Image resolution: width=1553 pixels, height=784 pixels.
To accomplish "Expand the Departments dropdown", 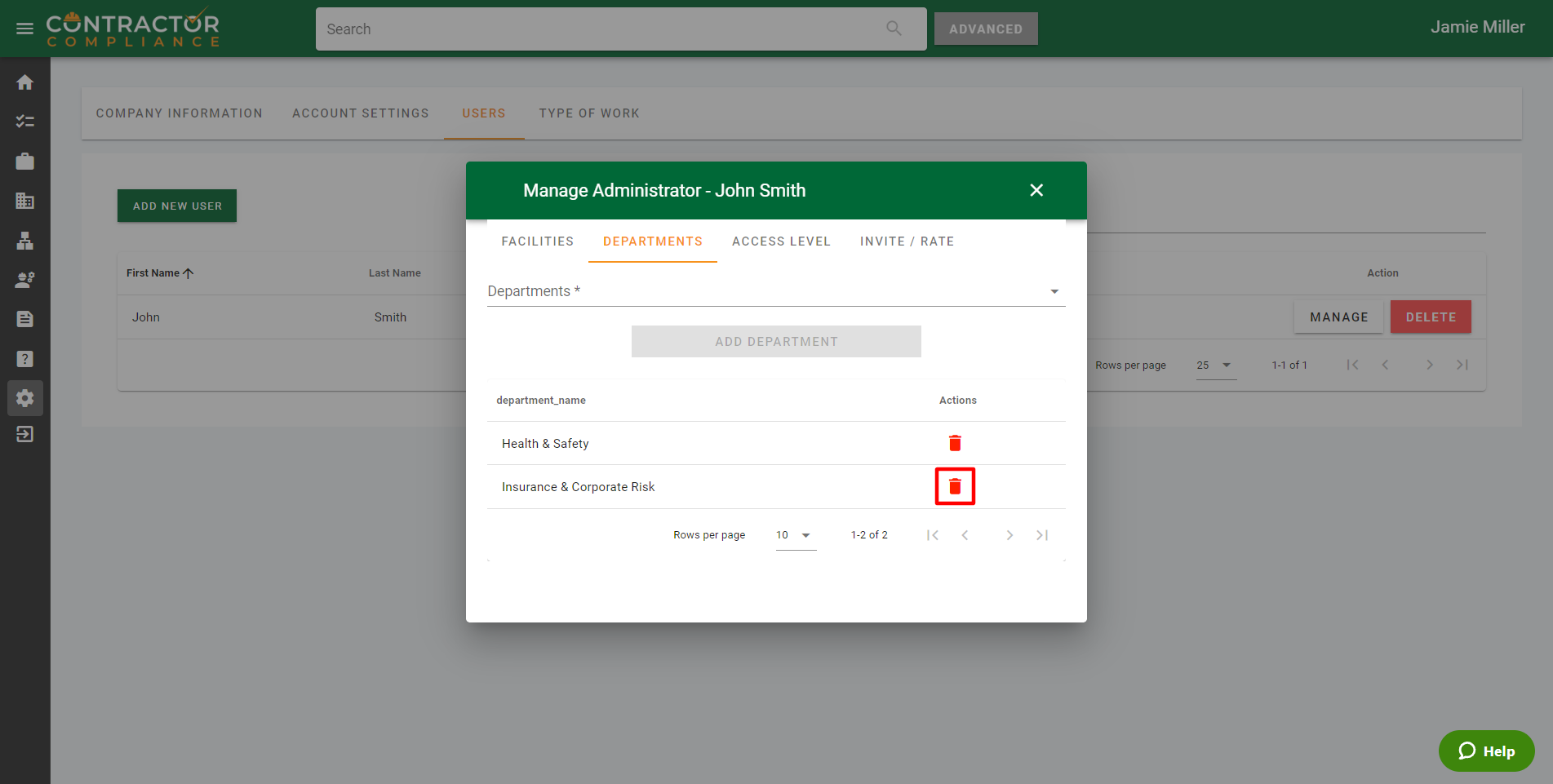I will pyautogui.click(x=1054, y=291).
